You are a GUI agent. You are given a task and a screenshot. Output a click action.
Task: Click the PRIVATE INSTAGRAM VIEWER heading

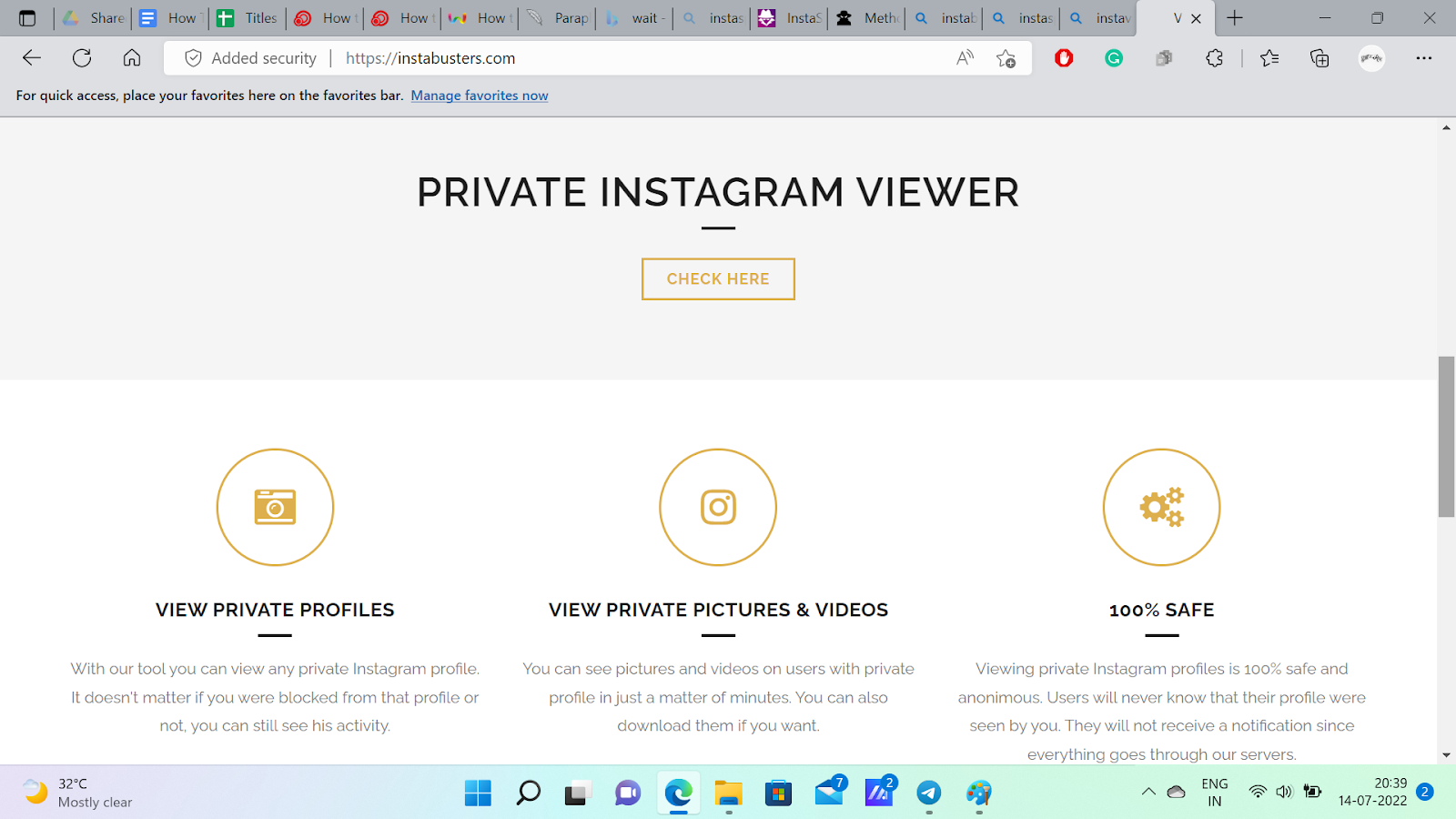coord(718,192)
